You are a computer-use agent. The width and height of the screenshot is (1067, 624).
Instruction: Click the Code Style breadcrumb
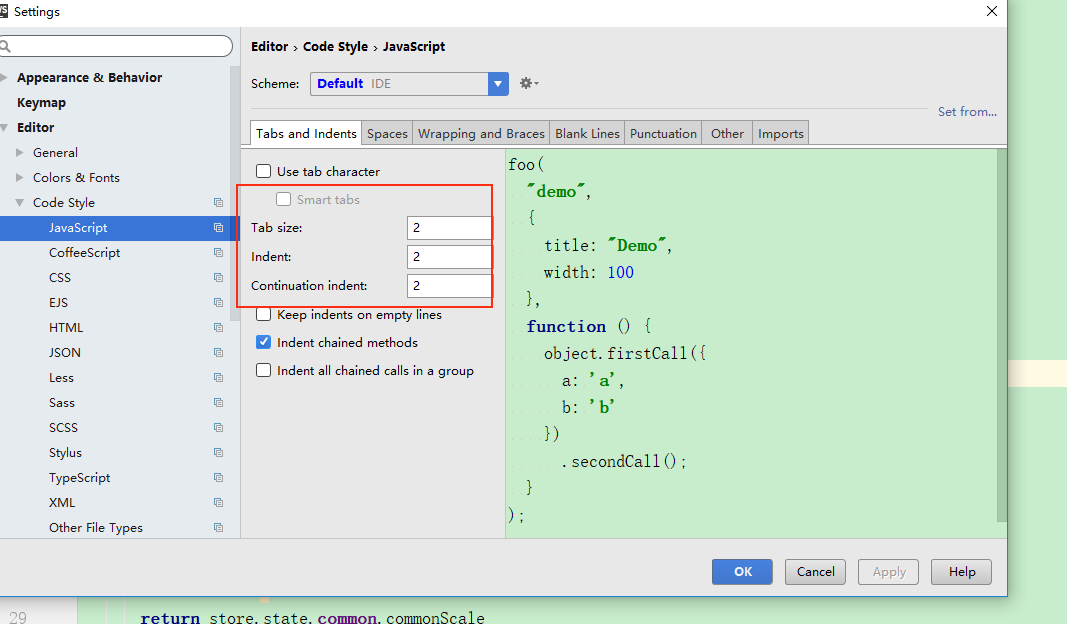tap(335, 46)
